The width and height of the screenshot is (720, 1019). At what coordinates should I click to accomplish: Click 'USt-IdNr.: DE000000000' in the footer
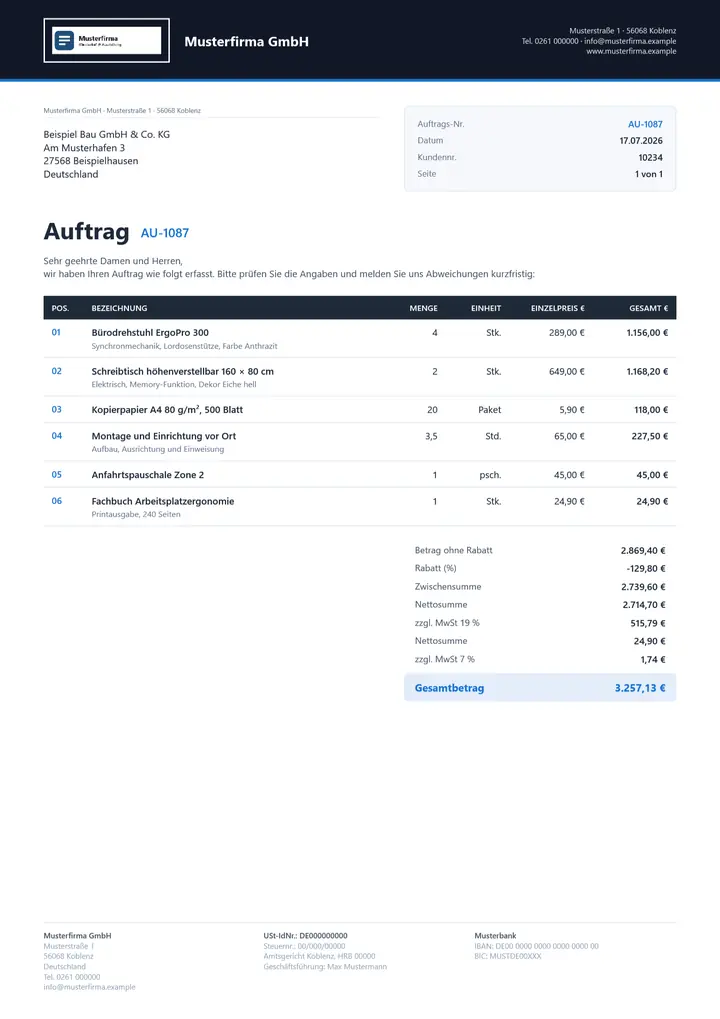pos(305,936)
